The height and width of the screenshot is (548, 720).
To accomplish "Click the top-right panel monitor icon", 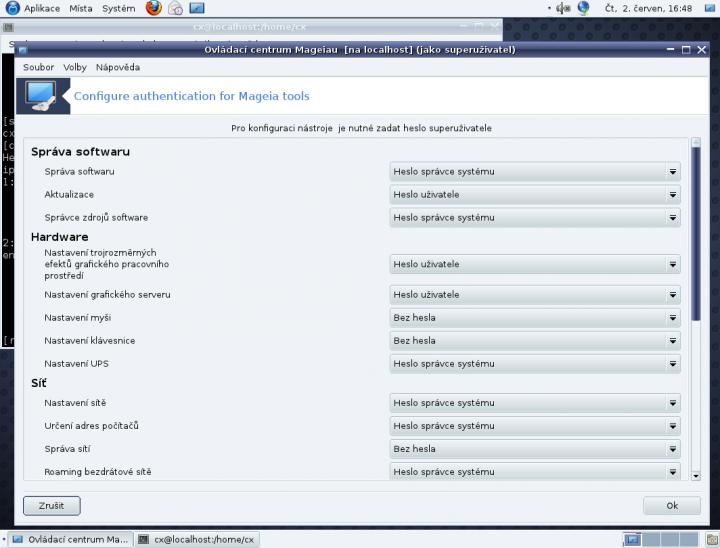I will point(710,8).
